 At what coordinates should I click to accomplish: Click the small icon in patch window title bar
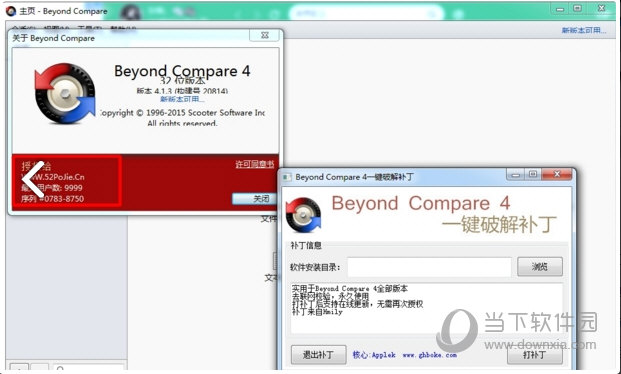tap(288, 177)
